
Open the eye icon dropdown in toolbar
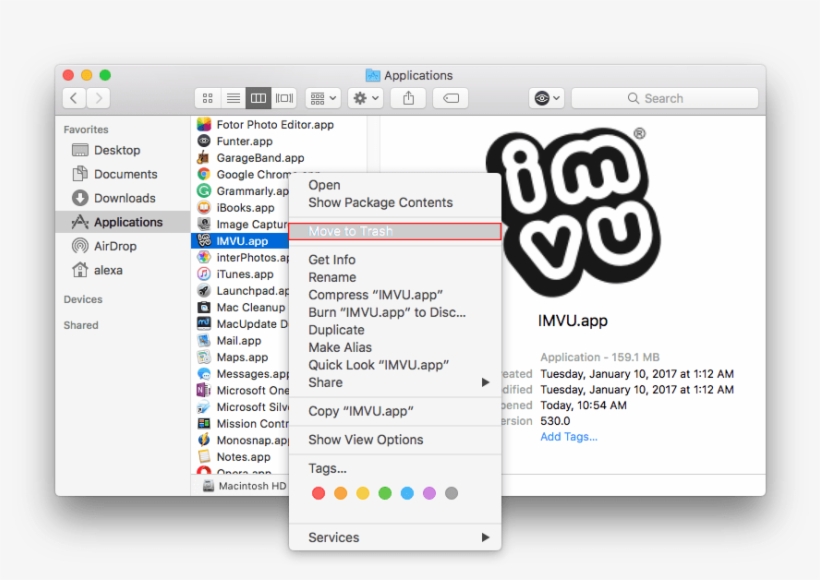coord(546,98)
